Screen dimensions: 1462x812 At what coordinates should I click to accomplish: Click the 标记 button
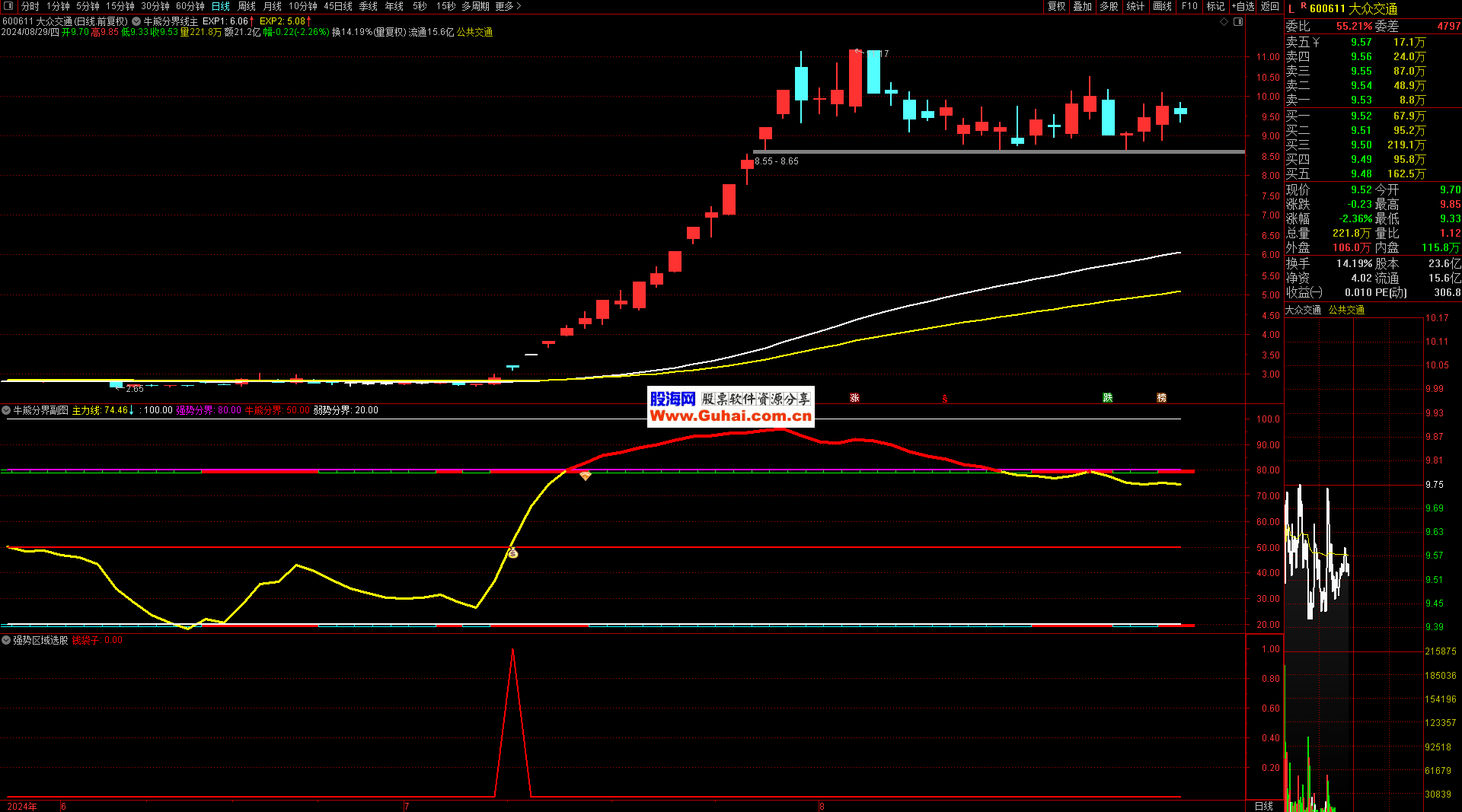[x=1216, y=6]
